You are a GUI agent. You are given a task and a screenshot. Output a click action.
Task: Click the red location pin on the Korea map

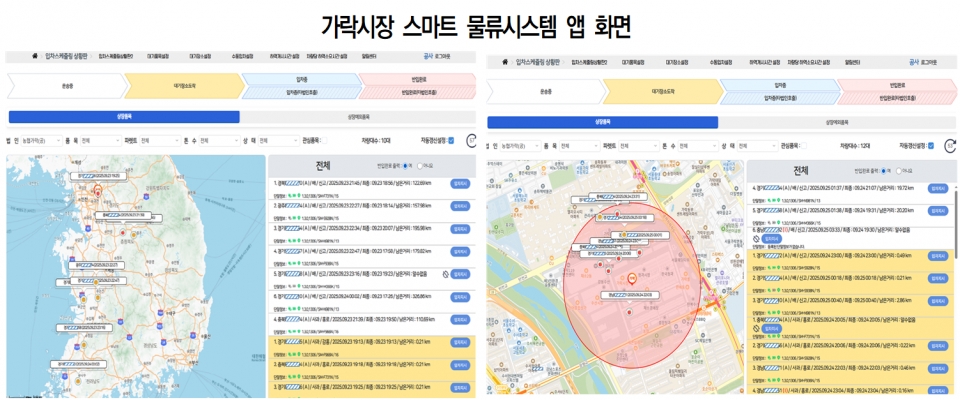98,190
